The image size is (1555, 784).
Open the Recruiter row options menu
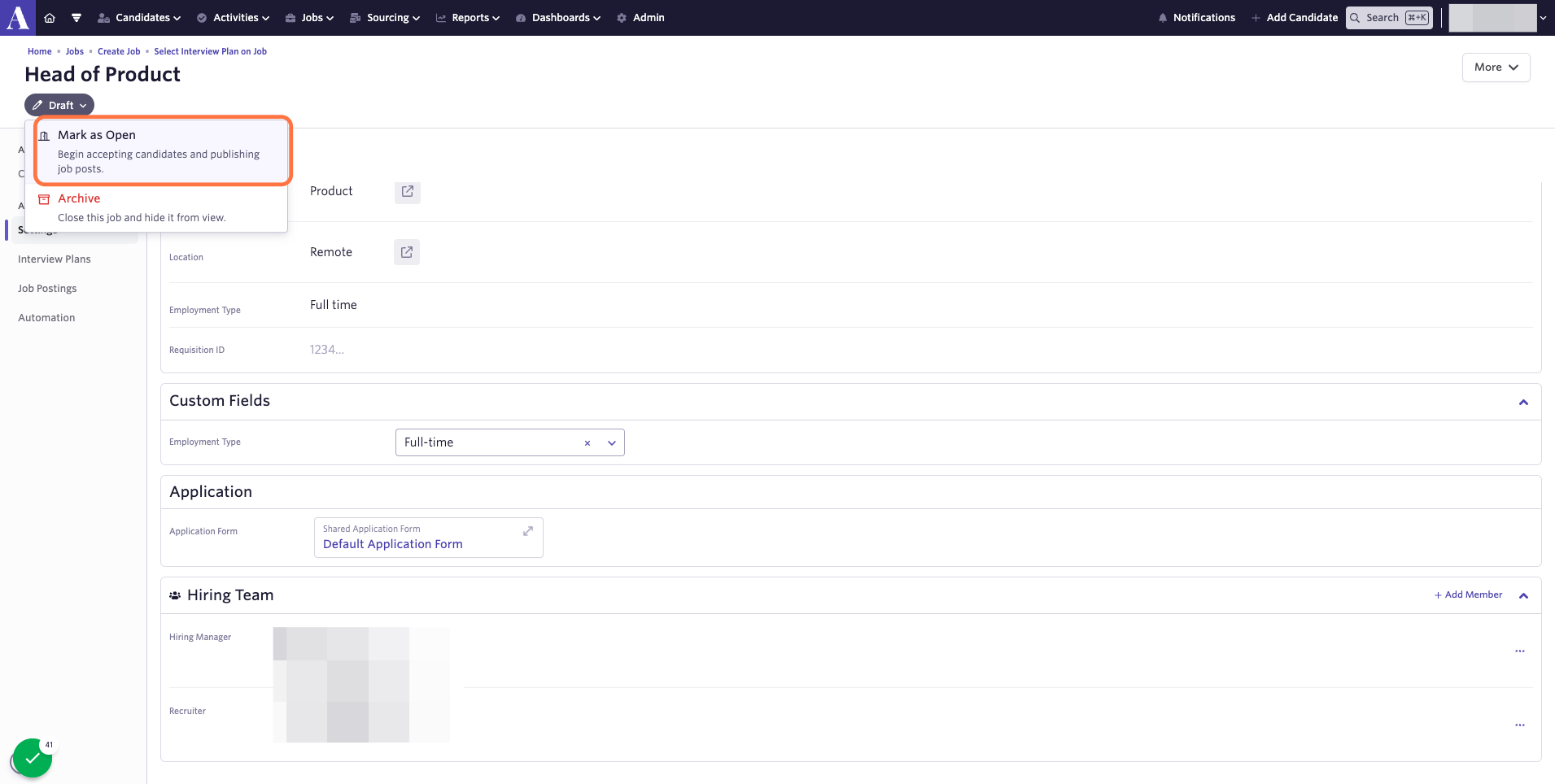pos(1519,725)
